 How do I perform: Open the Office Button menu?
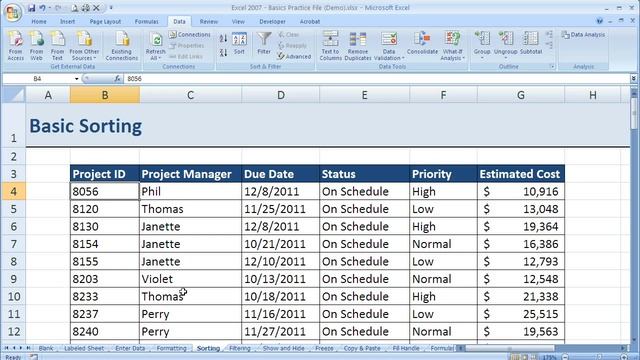click(x=12, y=12)
